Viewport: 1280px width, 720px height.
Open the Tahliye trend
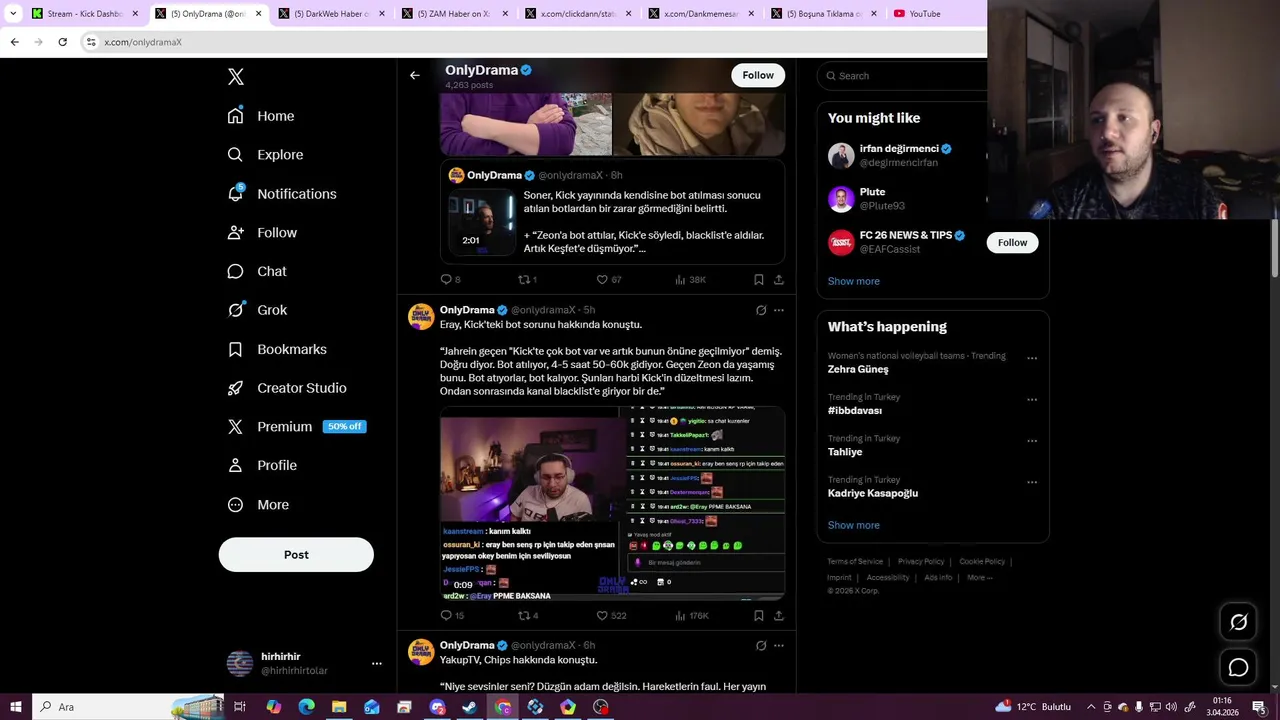coord(845,452)
